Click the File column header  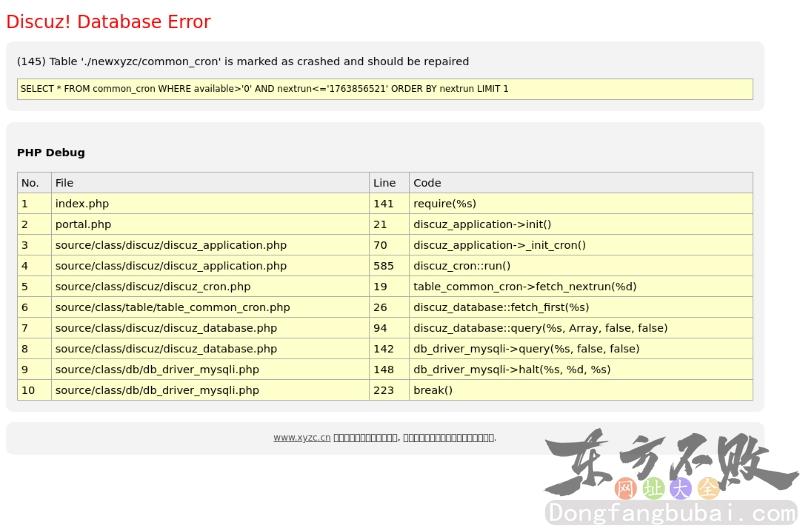point(64,183)
